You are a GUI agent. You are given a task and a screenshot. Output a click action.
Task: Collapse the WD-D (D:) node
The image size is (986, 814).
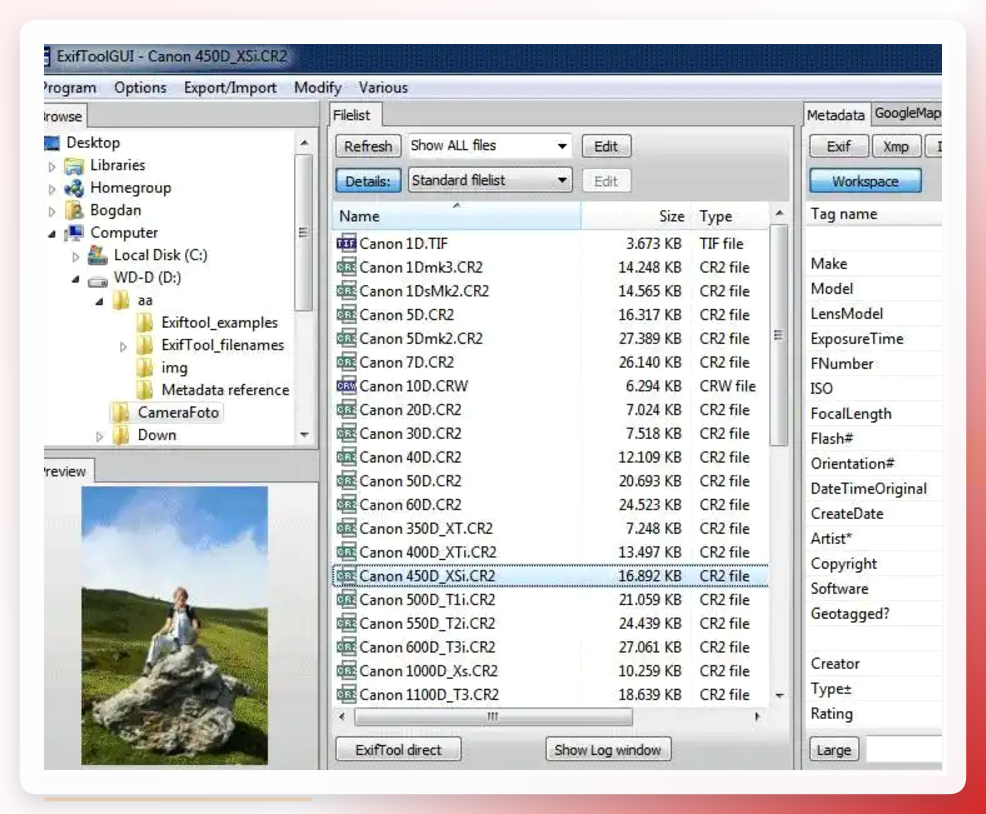(x=75, y=279)
